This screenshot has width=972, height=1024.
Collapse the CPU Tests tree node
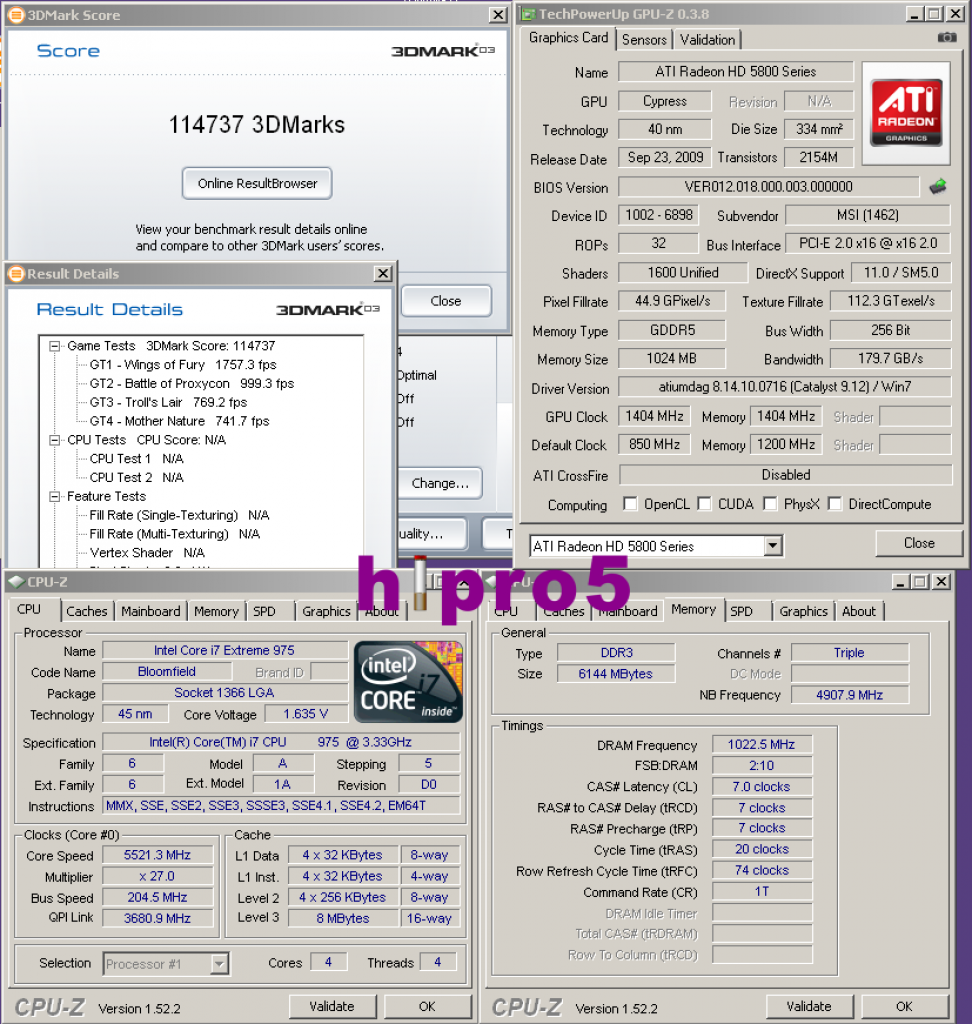(55, 440)
